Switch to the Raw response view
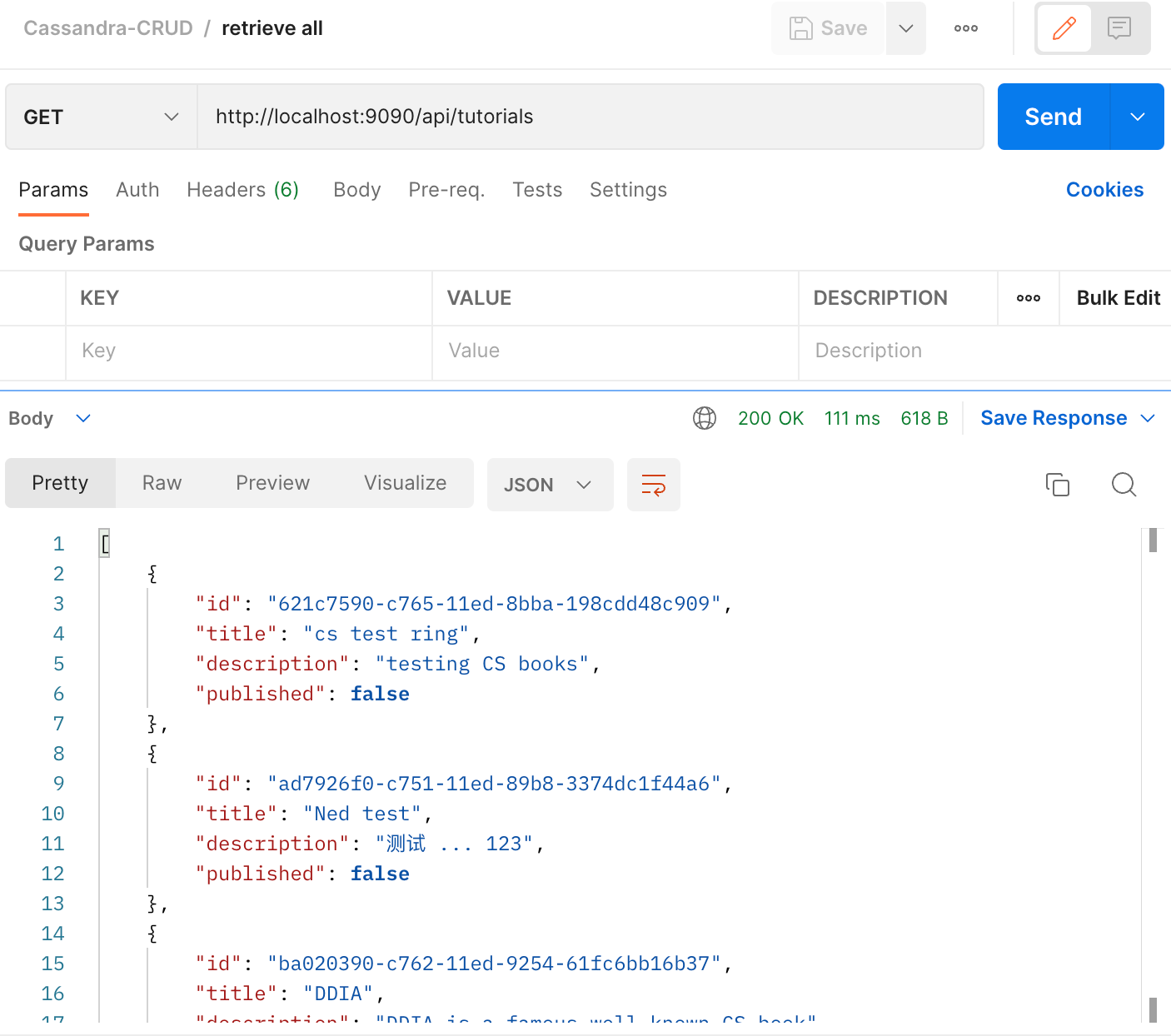1171x1036 pixels. [162, 483]
